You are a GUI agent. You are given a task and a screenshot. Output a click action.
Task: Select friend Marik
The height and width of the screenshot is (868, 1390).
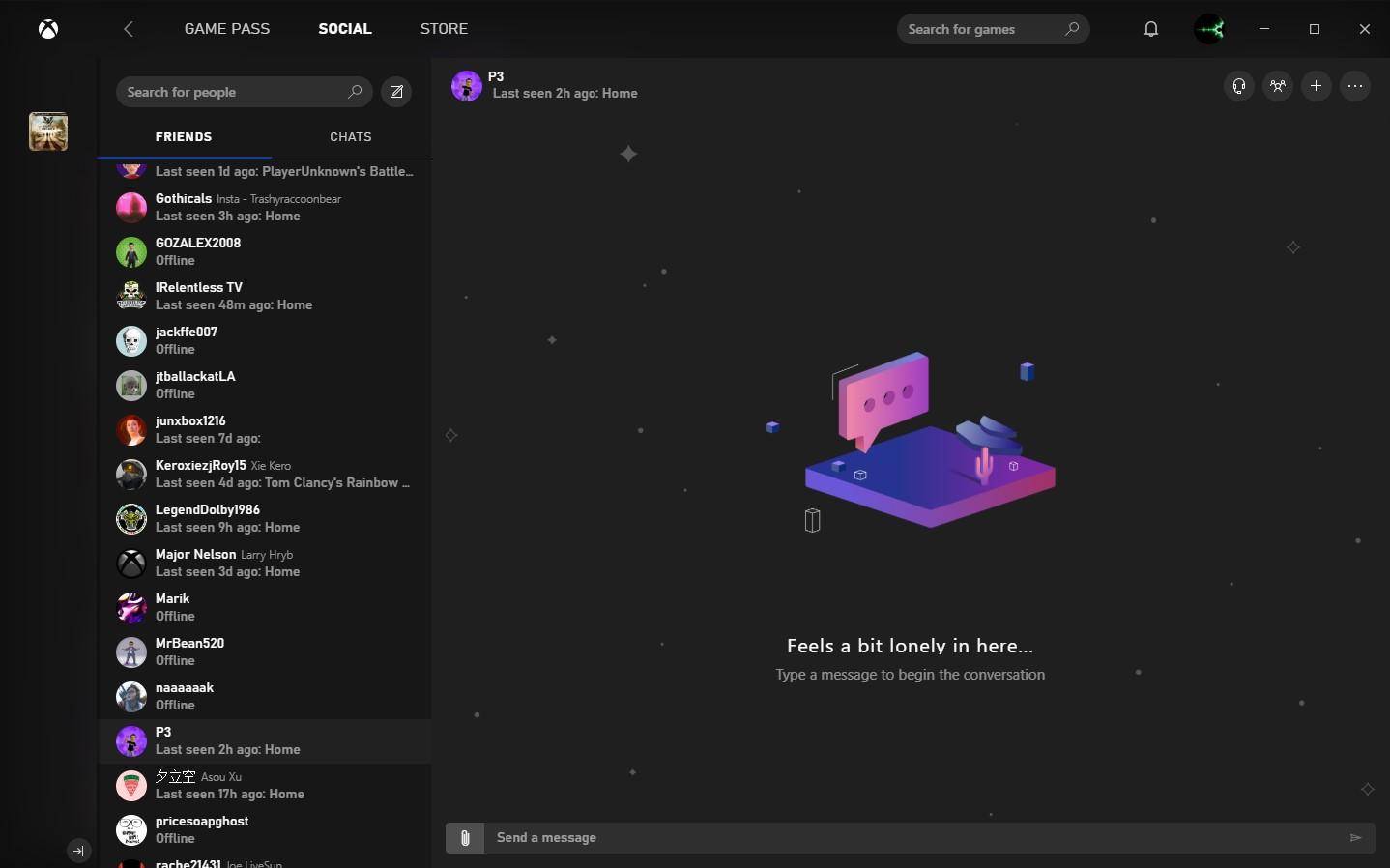[x=265, y=607]
